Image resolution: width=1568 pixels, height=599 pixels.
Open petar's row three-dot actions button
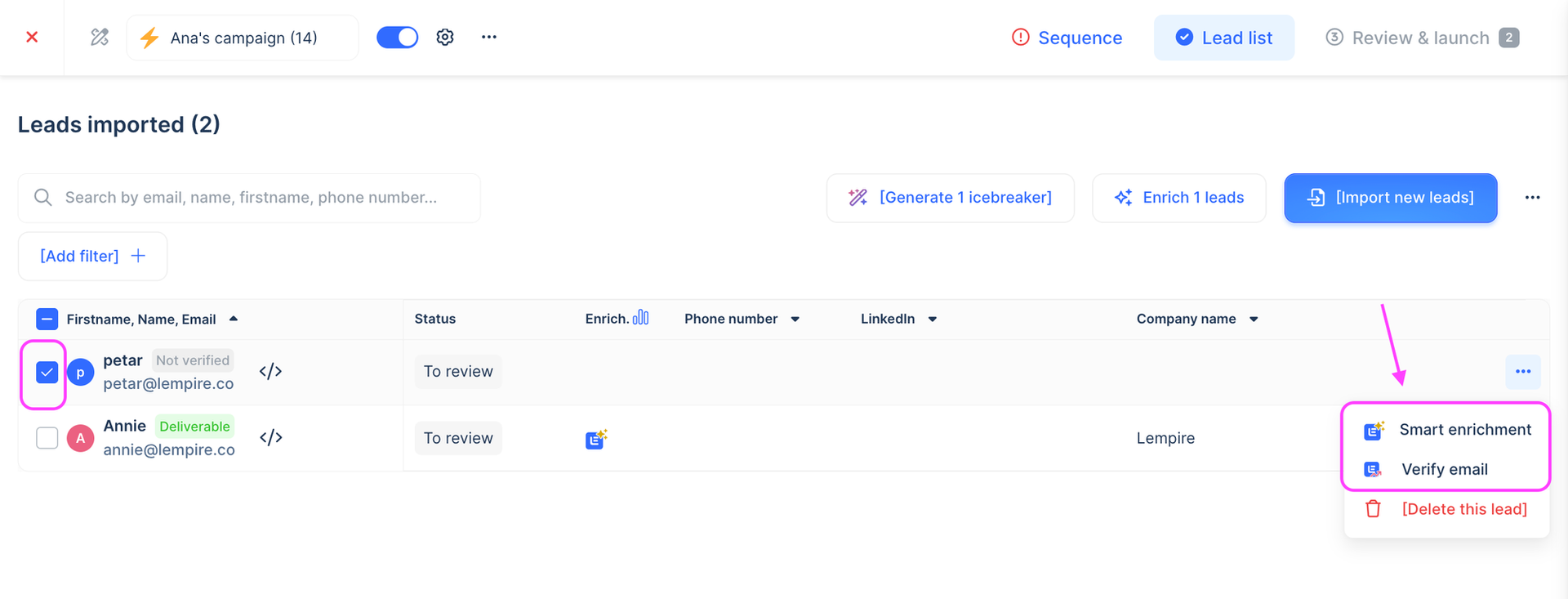tap(1522, 372)
